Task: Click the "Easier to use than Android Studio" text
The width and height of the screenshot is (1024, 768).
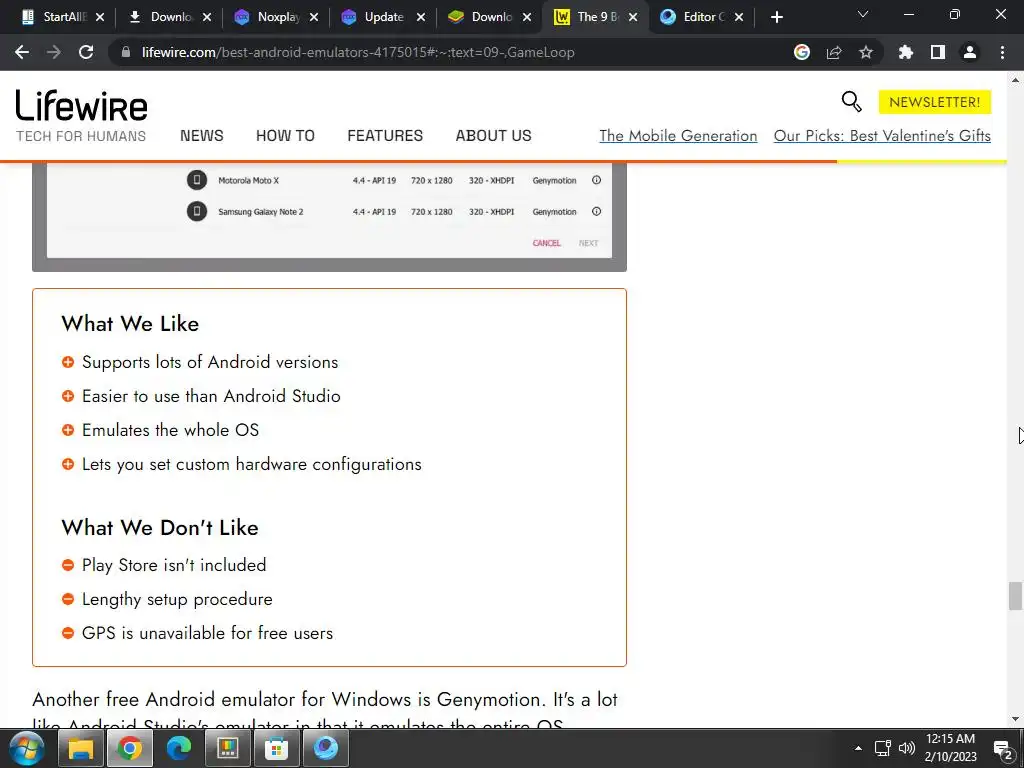Action: 211,396
